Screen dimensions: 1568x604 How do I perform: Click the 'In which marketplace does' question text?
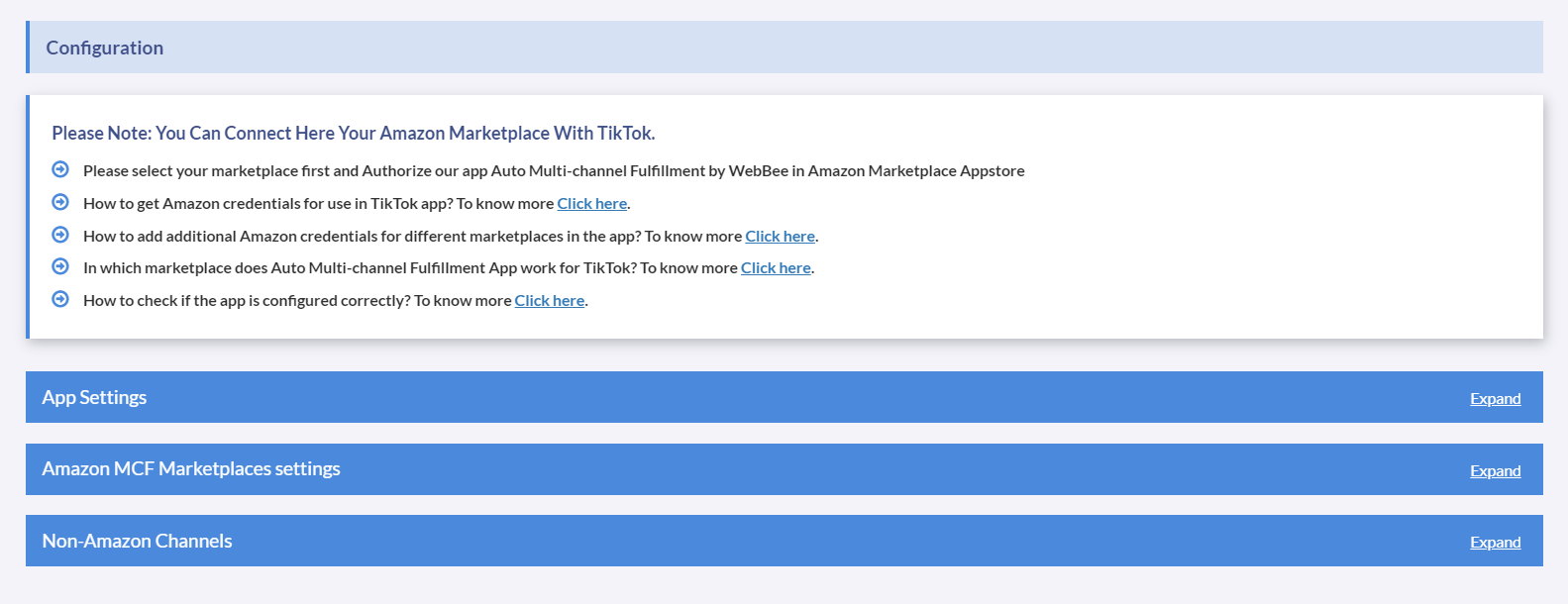pos(410,268)
